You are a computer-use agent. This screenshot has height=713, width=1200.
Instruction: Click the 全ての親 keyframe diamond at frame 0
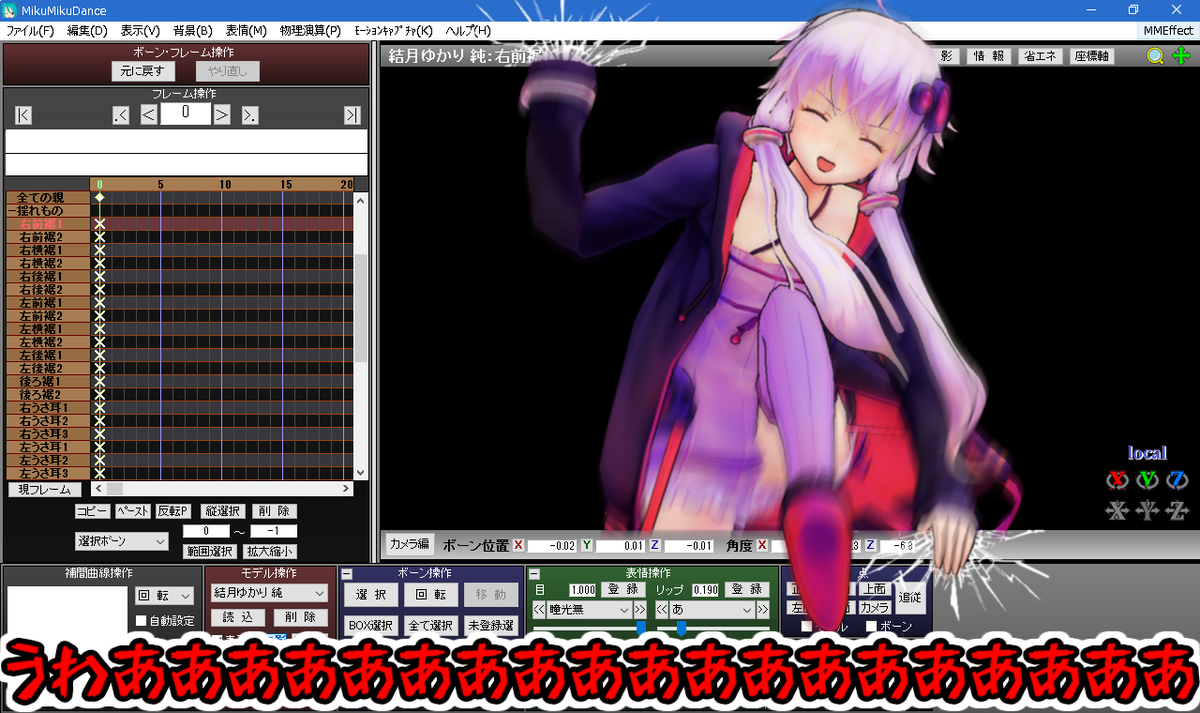(x=99, y=198)
